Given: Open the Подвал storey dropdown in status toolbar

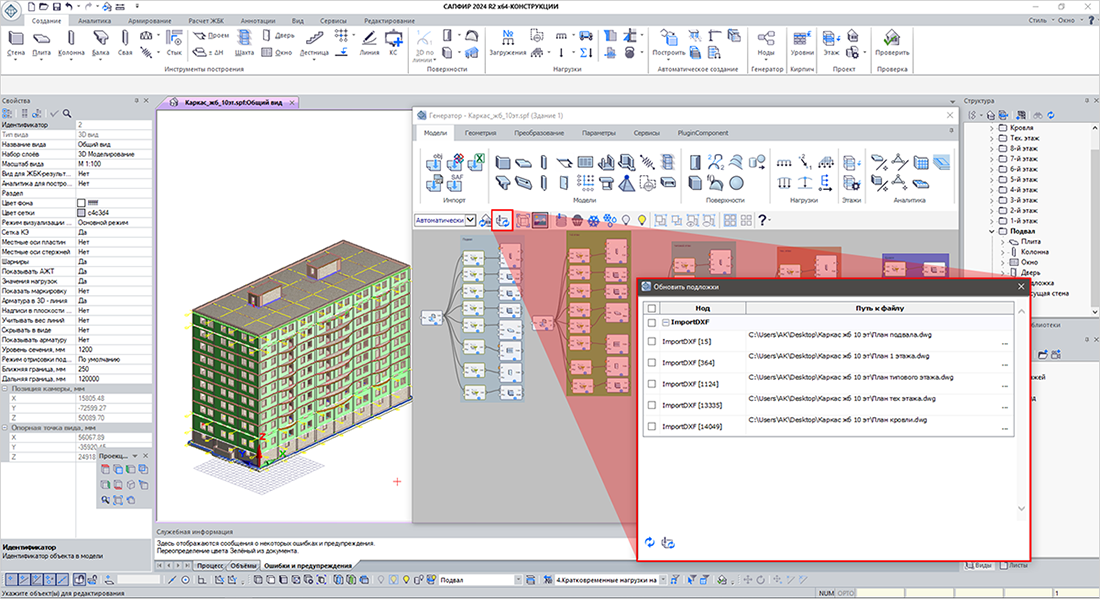Looking at the screenshot, I should [518, 580].
